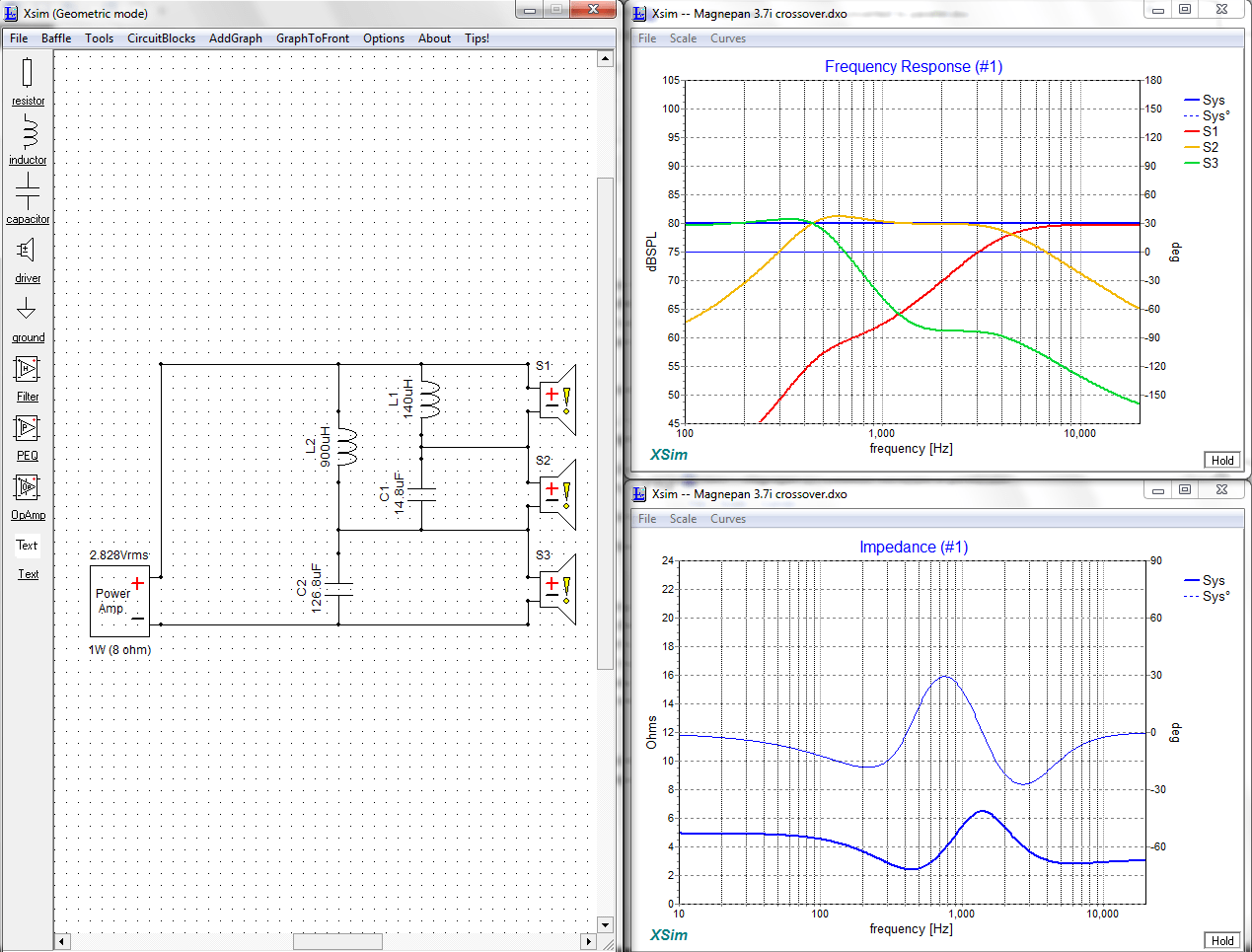This screenshot has height=952, width=1252.
Task: Click Hold button in Impedance graph
Action: point(1222,941)
